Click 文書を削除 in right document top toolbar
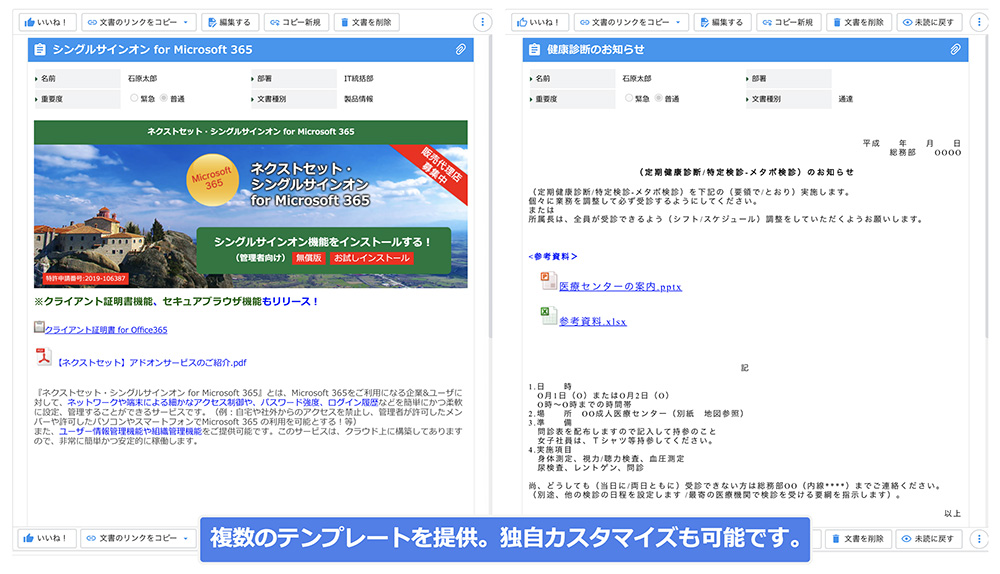Image resolution: width=1000 pixels, height=574 pixels. click(858, 22)
